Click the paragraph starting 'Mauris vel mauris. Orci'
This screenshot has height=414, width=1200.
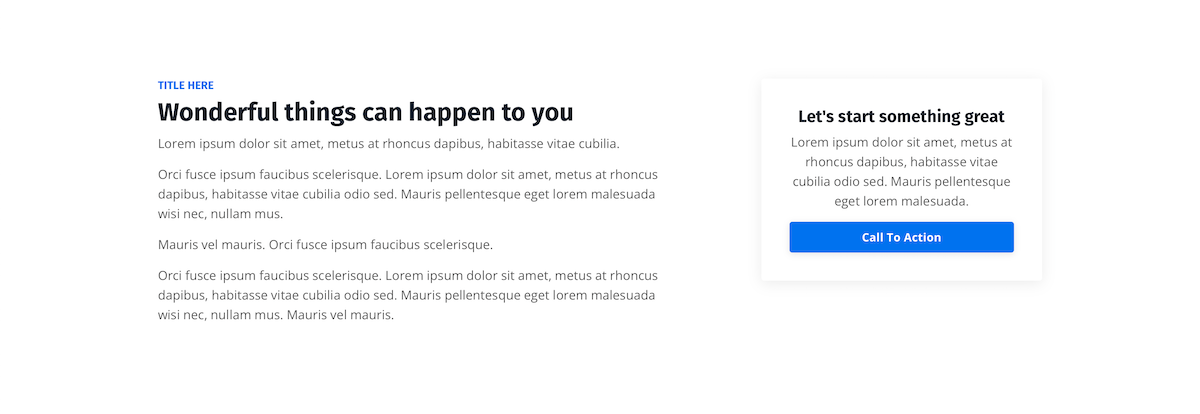tap(325, 244)
